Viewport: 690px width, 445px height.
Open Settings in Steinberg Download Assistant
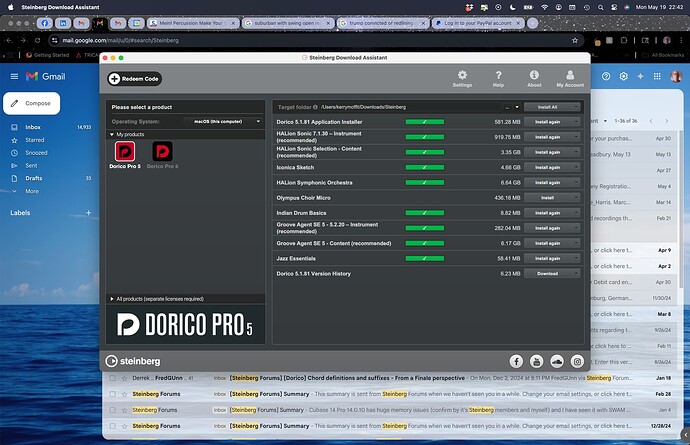(462, 79)
